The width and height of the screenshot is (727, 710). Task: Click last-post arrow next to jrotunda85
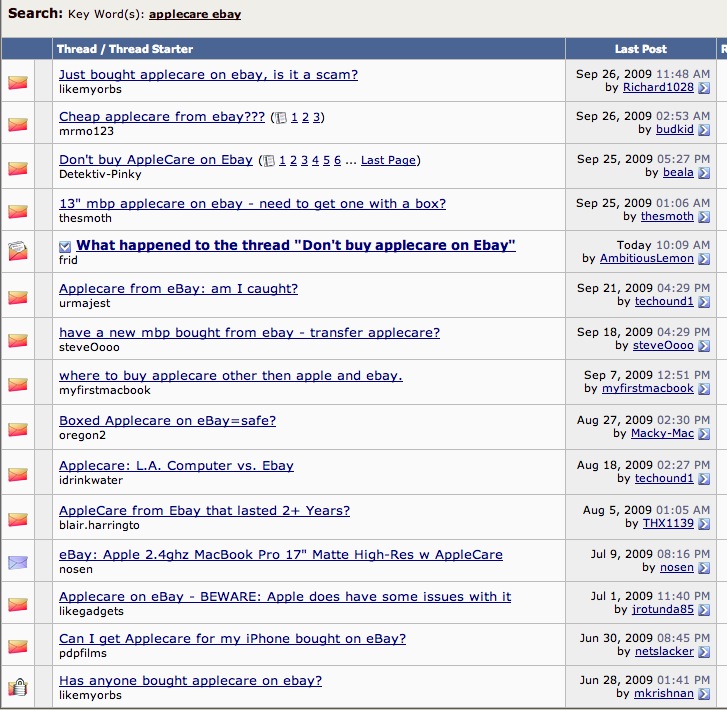click(x=704, y=610)
